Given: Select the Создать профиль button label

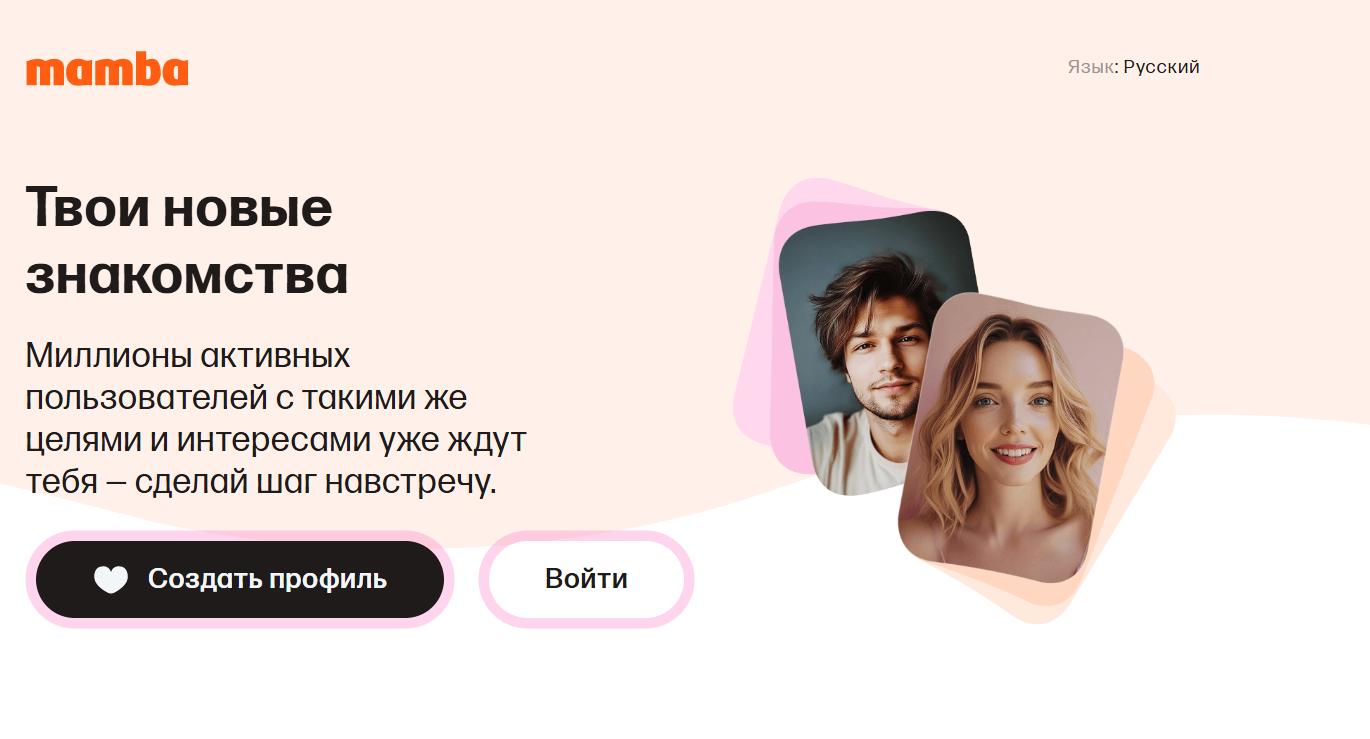Looking at the screenshot, I should 267,579.
